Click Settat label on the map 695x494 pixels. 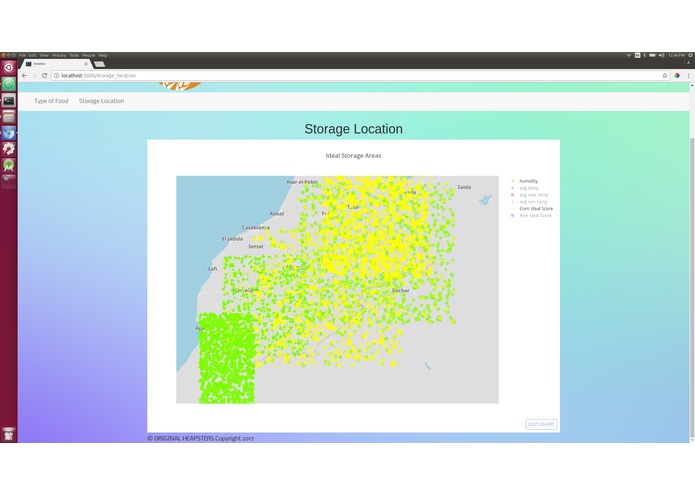[256, 246]
